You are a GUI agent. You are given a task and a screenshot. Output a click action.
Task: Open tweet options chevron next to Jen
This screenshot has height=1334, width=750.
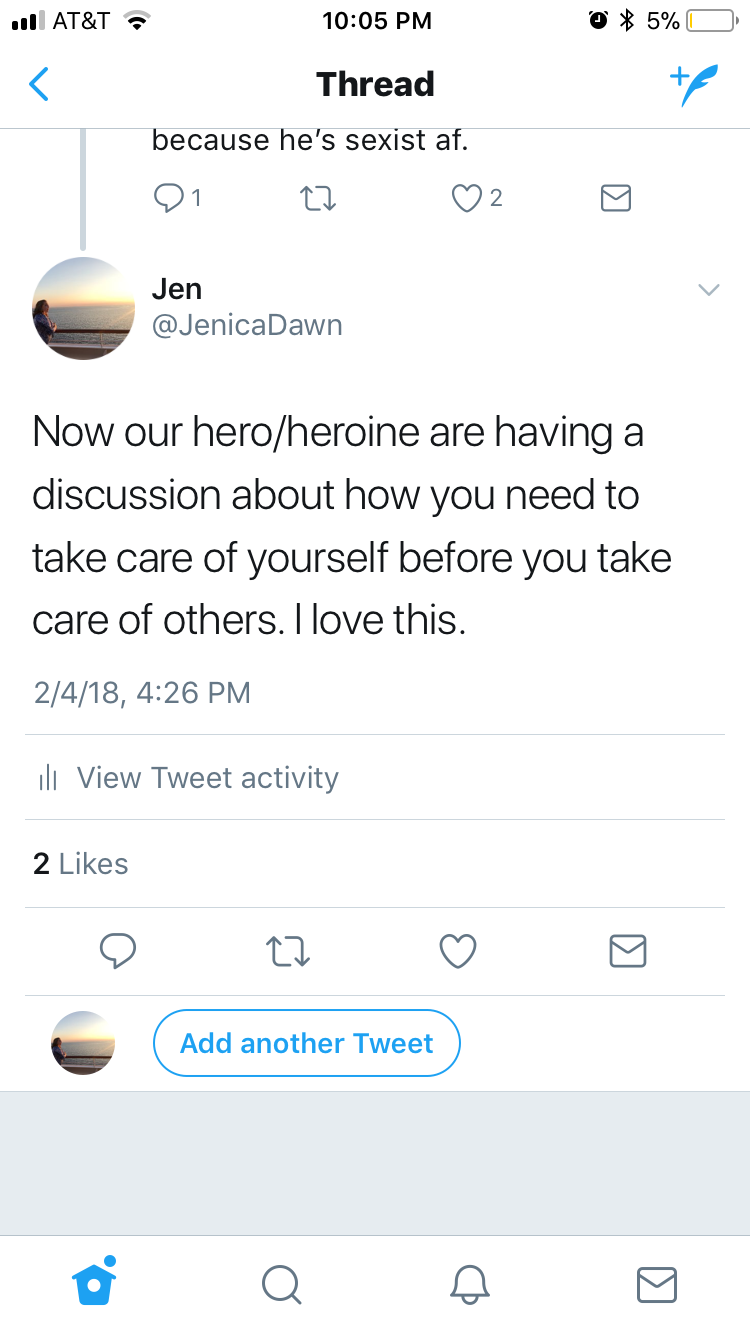click(708, 290)
